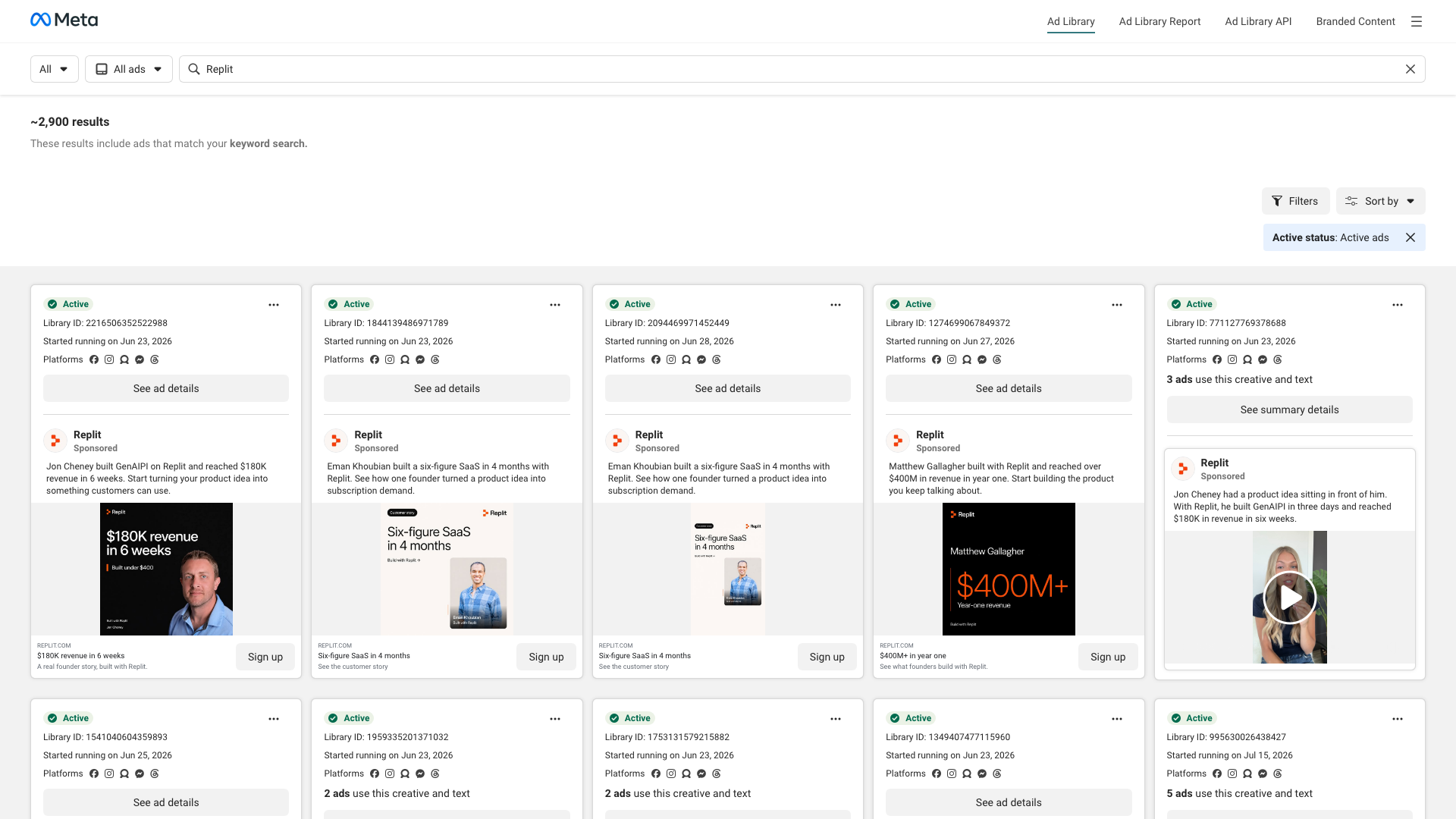Click Sign up on ad 2094469971452449
This screenshot has height=819, width=1456.
827,657
